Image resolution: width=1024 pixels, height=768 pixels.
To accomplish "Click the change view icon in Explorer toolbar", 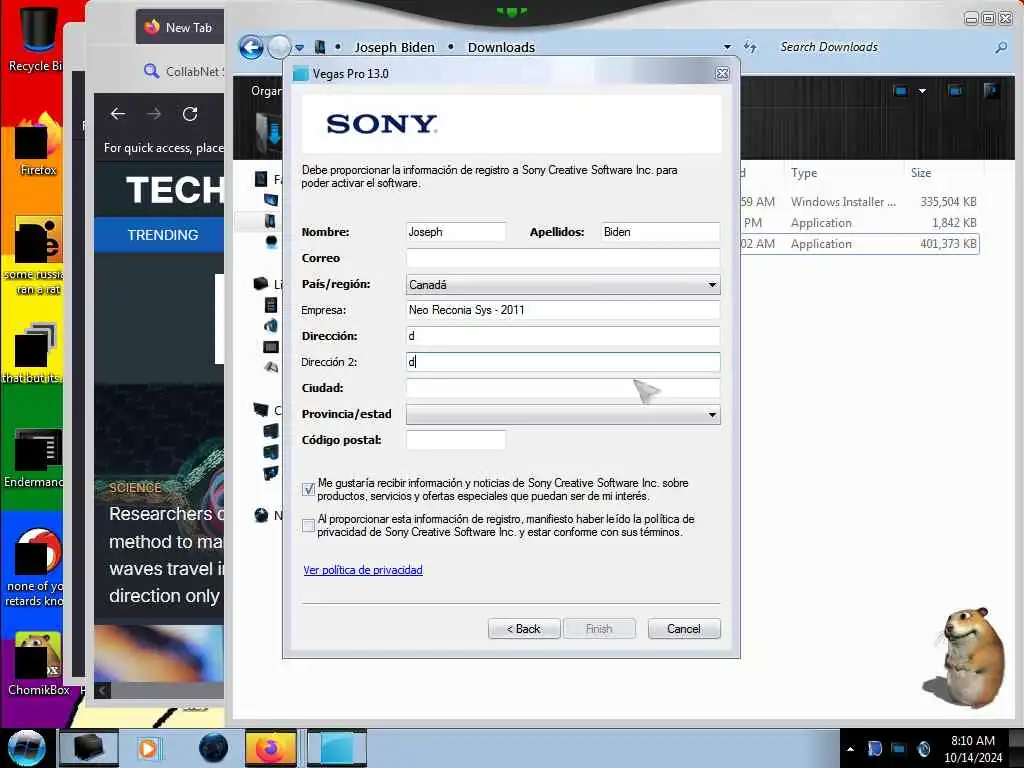I will [901, 91].
